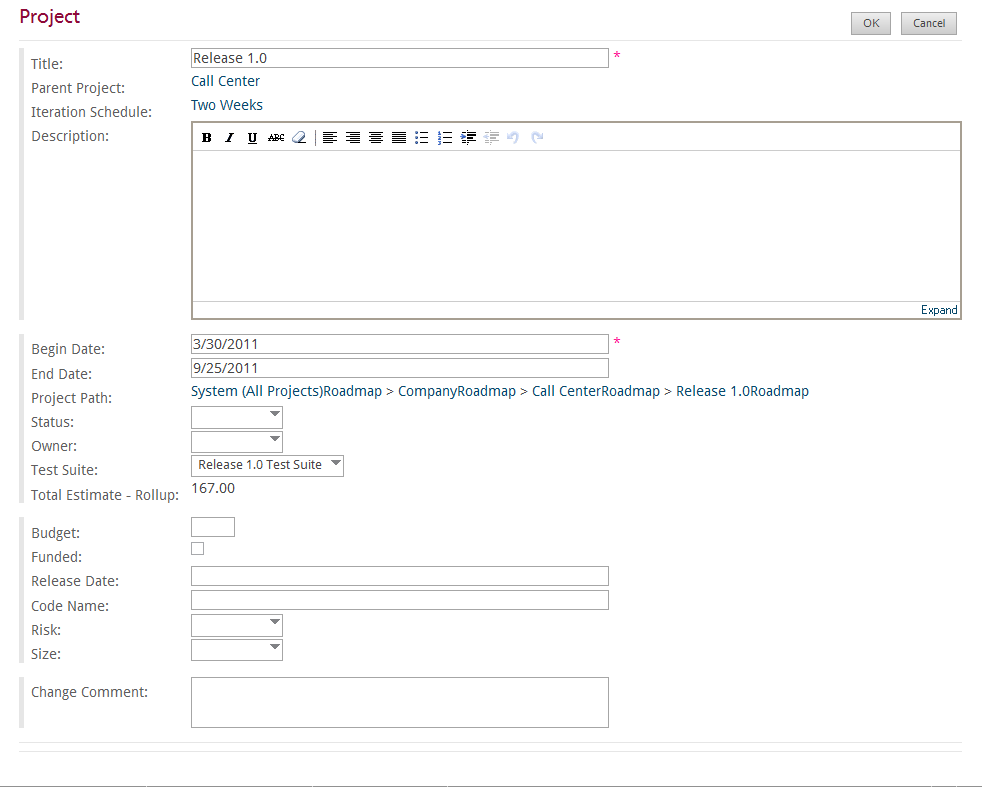Apply strikethrough formatting in the description editor
This screenshot has height=787, width=982.
tap(276, 138)
